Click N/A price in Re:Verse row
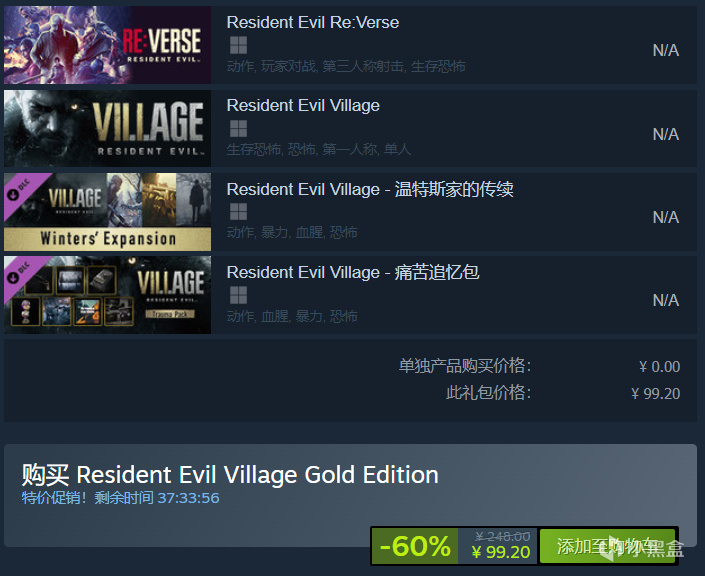Screen dimensions: 705x576 pos(666,50)
